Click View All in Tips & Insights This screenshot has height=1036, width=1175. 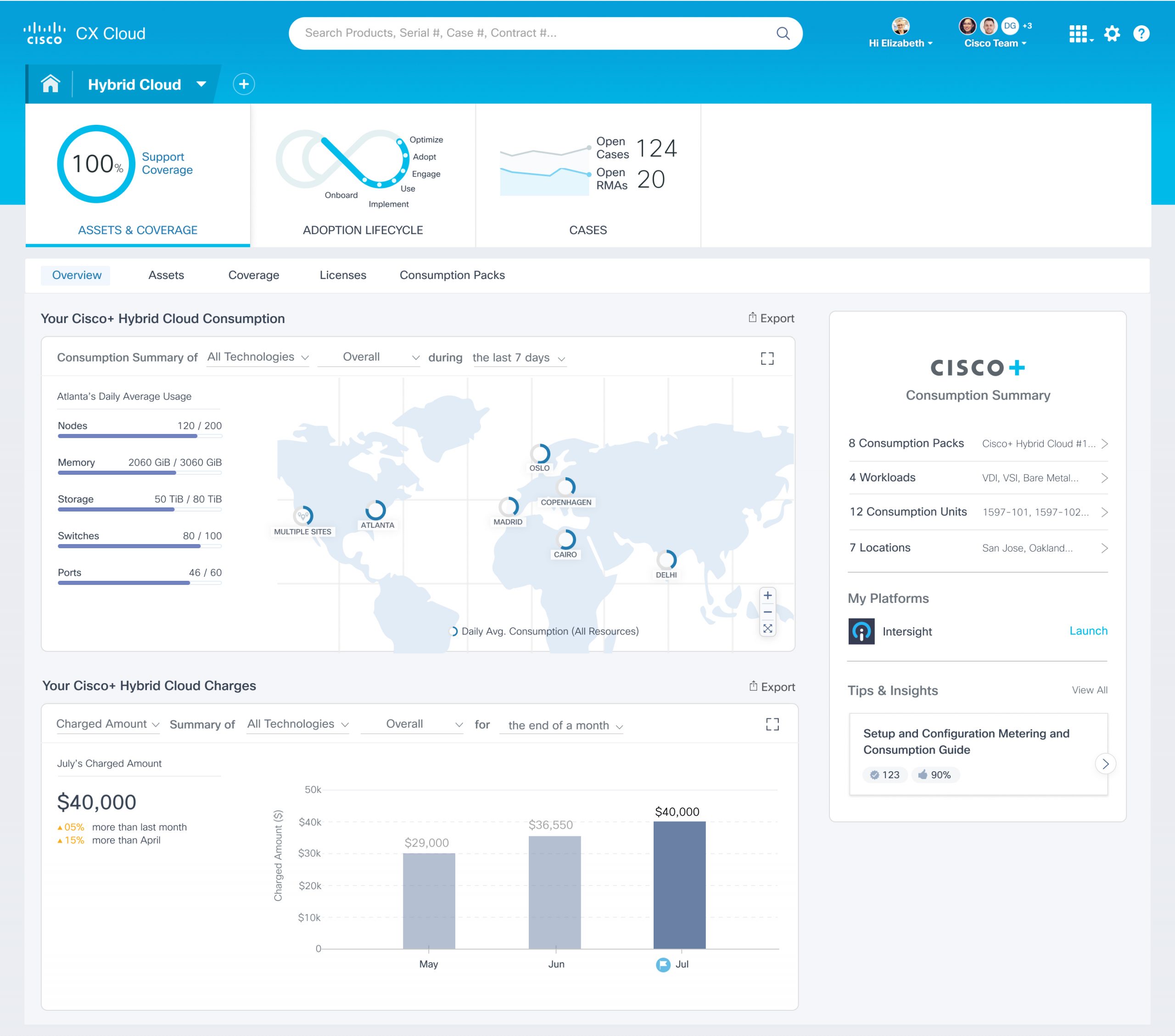point(1089,690)
